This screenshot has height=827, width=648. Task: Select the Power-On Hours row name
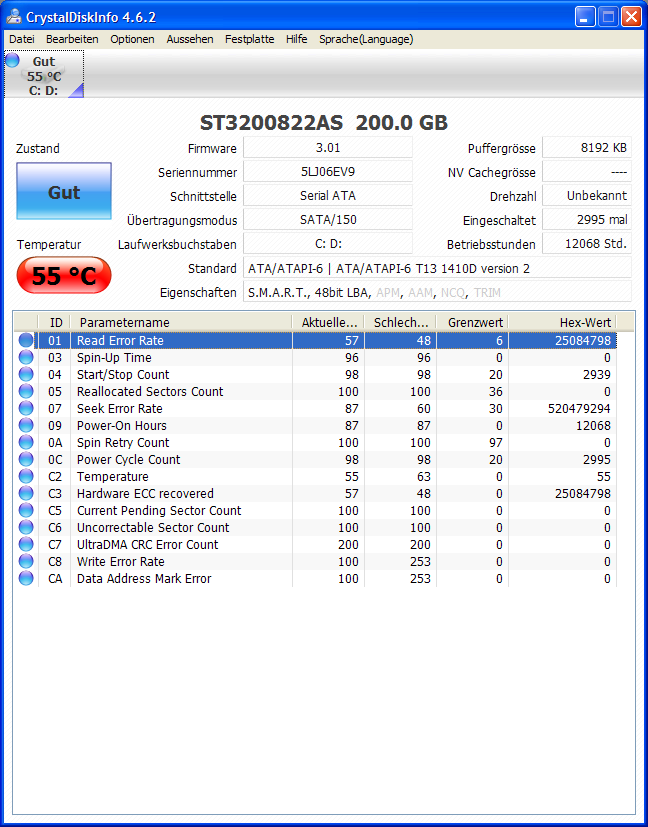(121, 426)
